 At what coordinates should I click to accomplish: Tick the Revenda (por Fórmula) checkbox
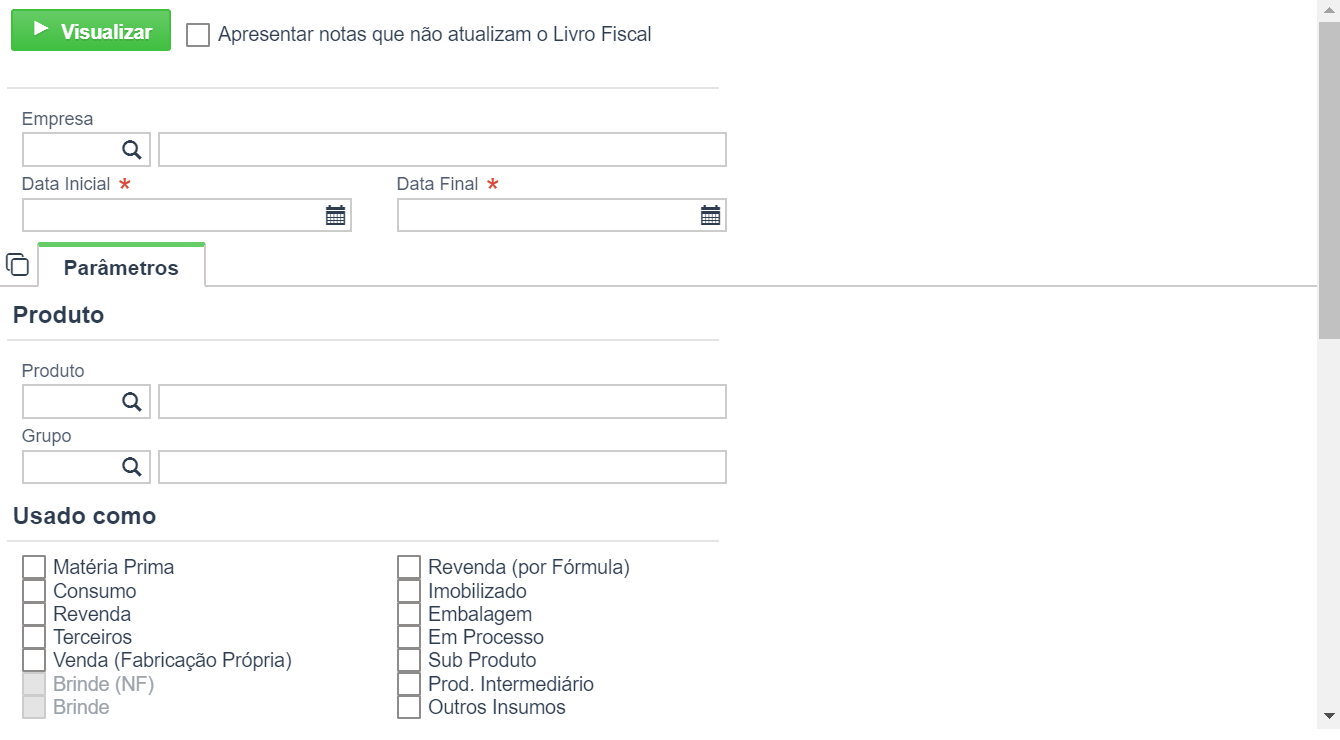pyautogui.click(x=409, y=567)
